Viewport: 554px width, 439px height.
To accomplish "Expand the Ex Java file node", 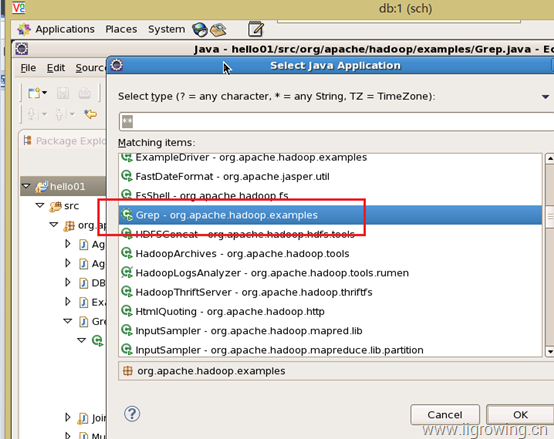I will [x=67, y=302].
